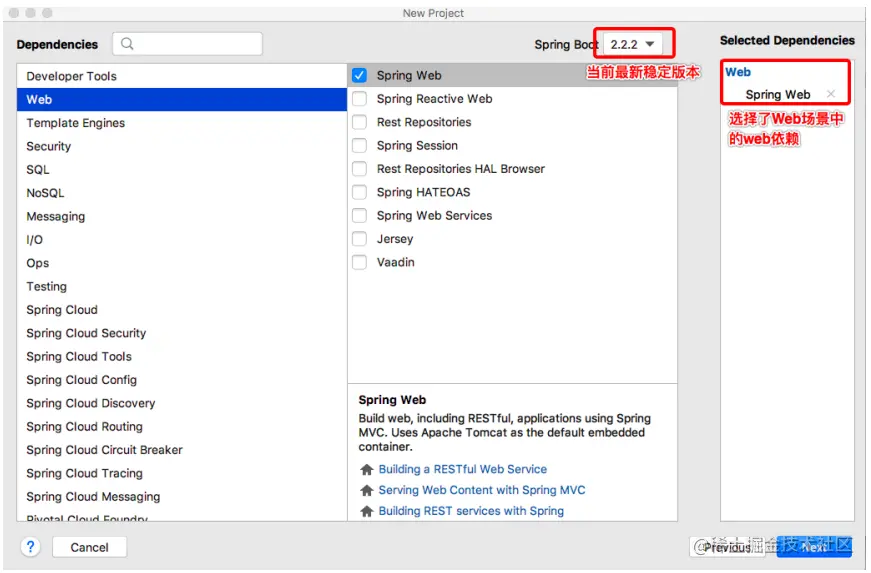The height and width of the screenshot is (573, 871).
Task: Tick the Rest Repositories checkbox
Action: point(359,122)
